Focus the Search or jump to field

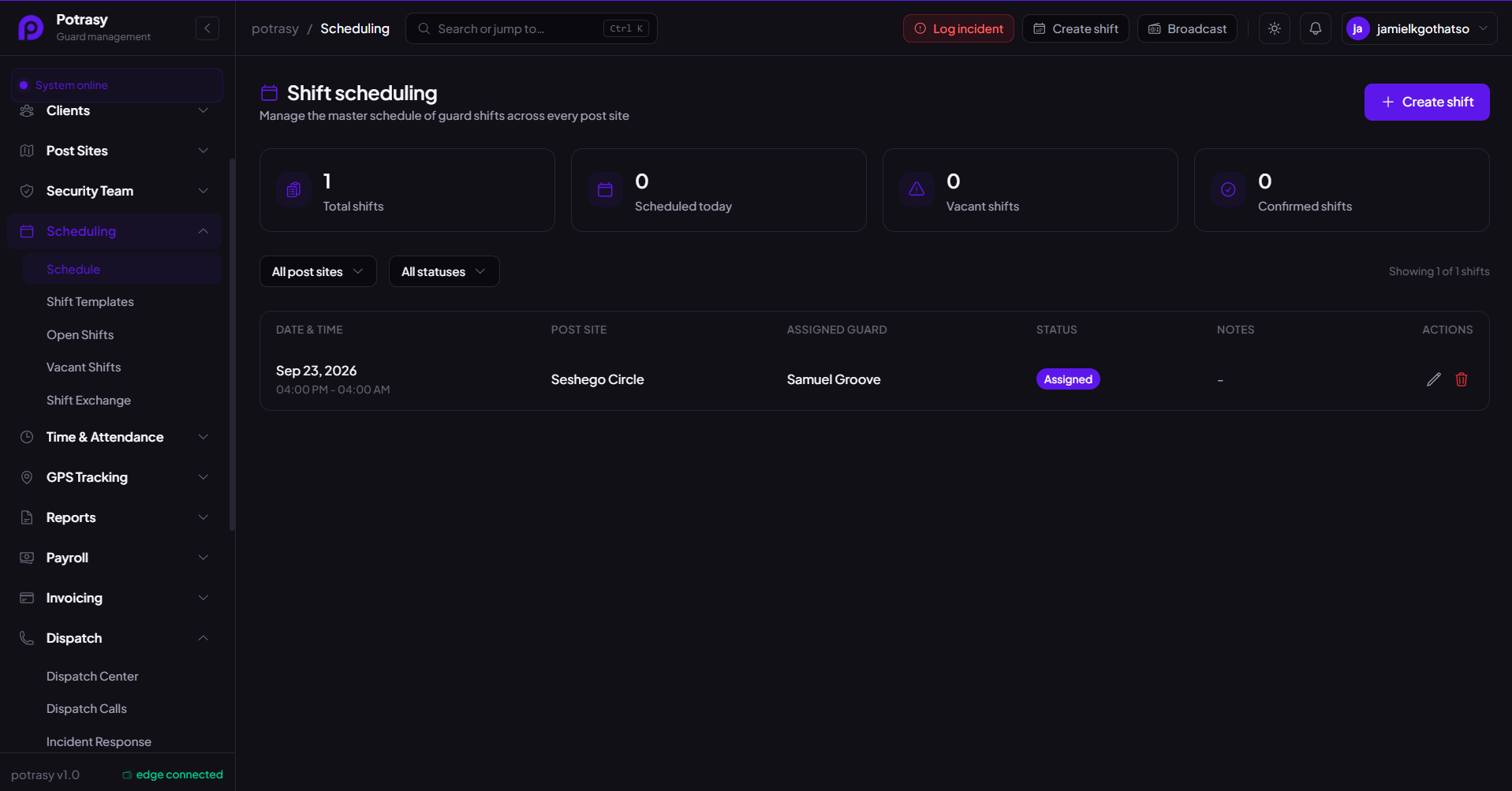pyautogui.click(x=532, y=28)
